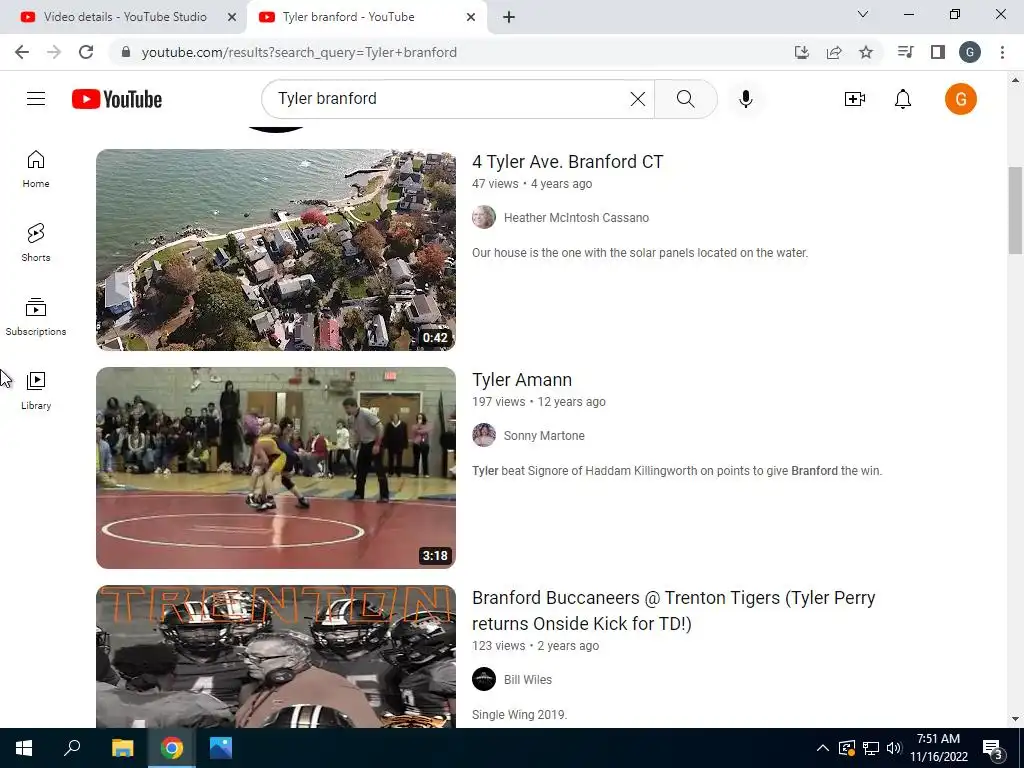Image resolution: width=1024 pixels, height=768 pixels.
Task: Open the volume speaker icon in tray
Action: [x=894, y=748]
